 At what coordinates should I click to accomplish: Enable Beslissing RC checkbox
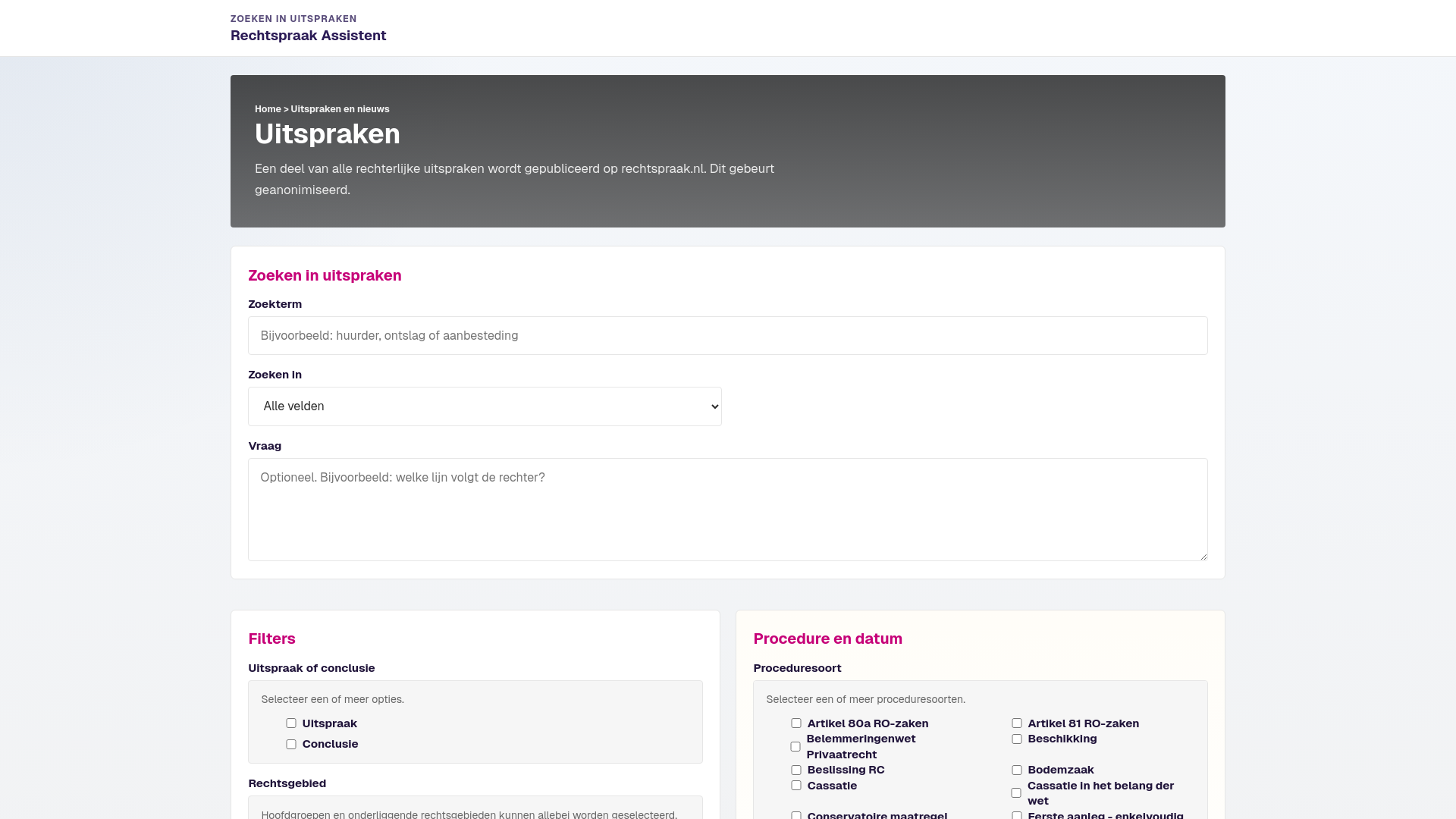pos(796,770)
